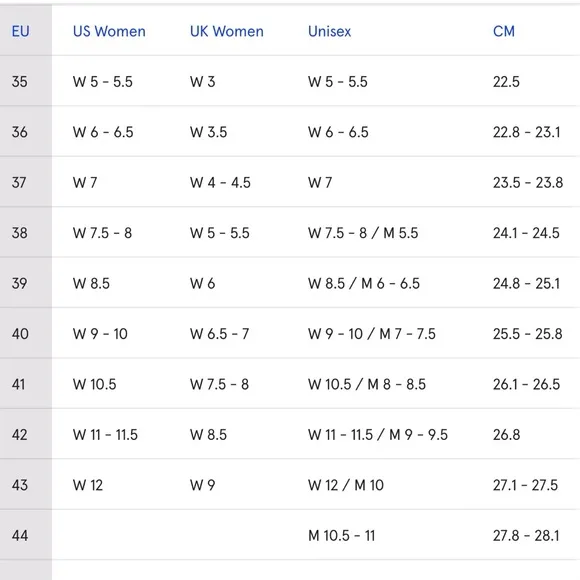Screen dimensions: 580x580
Task: Select EU size 44 row label
Action: click(20, 536)
